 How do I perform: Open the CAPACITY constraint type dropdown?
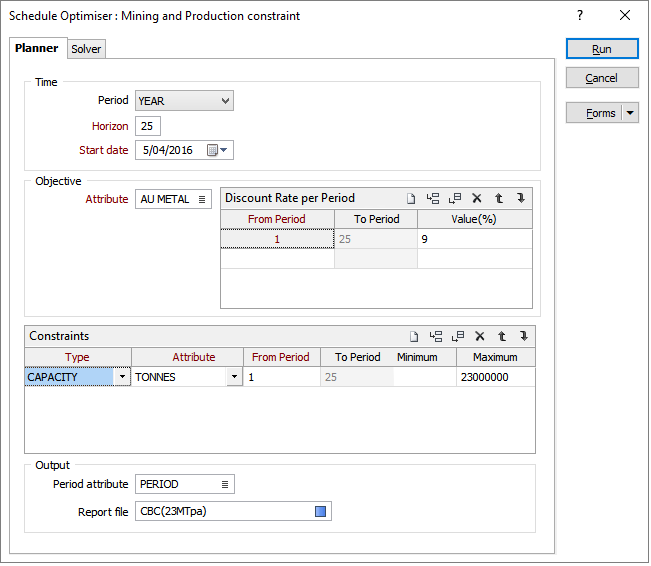pyautogui.click(x=122, y=377)
